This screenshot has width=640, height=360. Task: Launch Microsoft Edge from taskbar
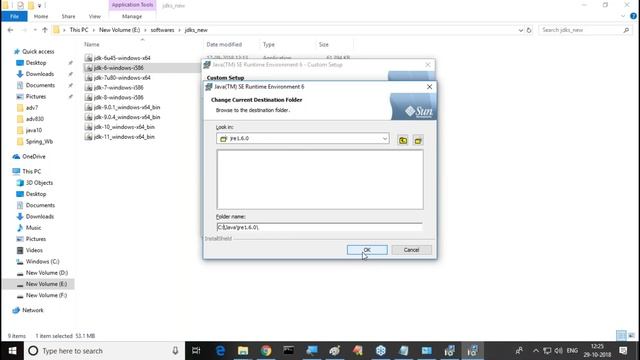220,351
